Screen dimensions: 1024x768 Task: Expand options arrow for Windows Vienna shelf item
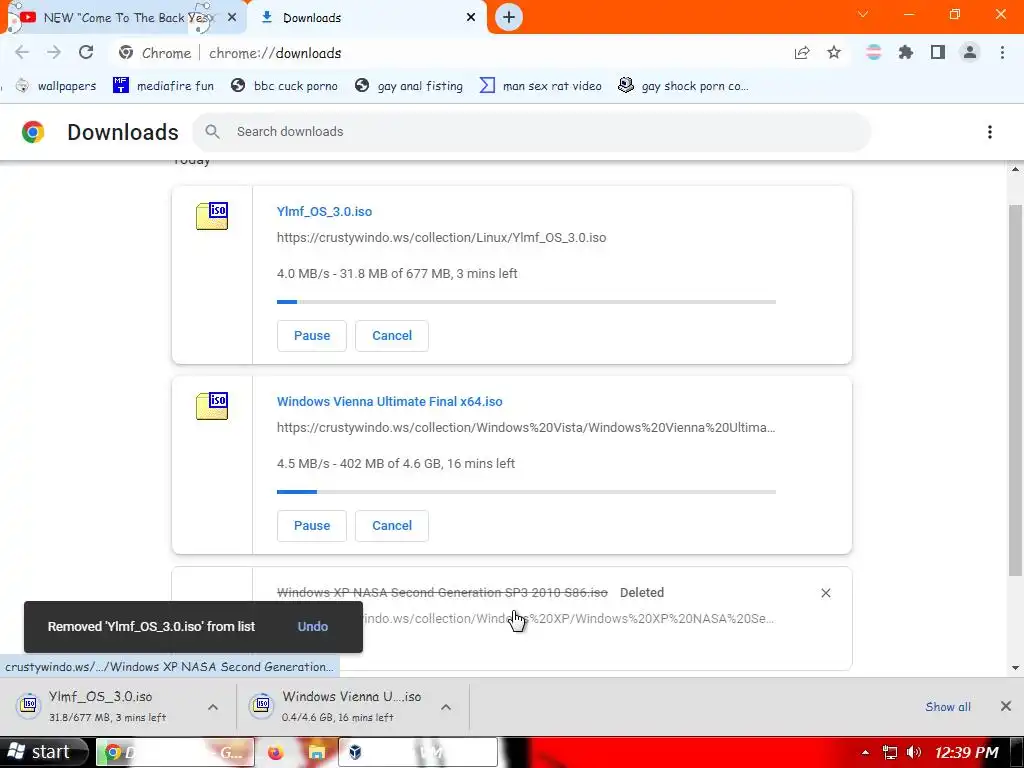pos(446,707)
